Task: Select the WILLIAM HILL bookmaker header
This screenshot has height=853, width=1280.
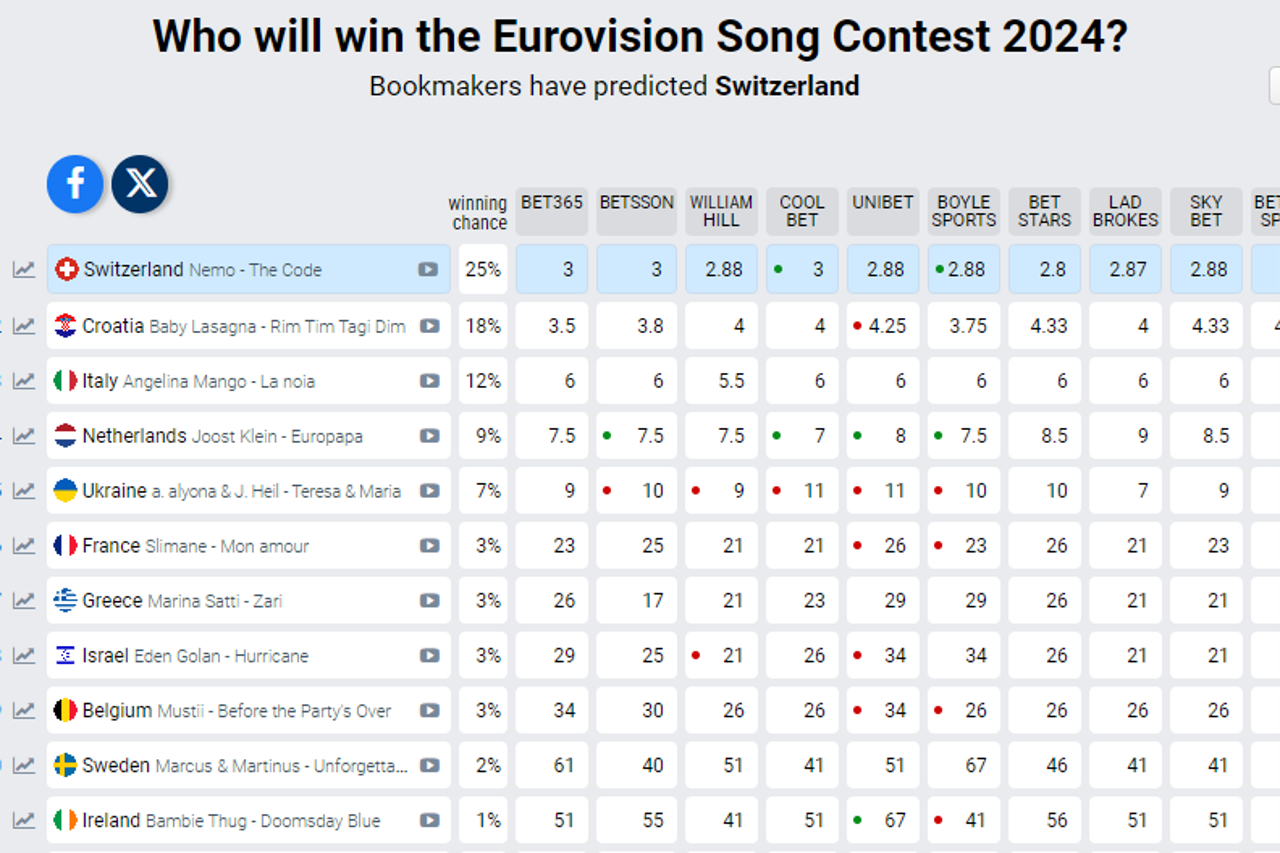Action: tap(721, 211)
